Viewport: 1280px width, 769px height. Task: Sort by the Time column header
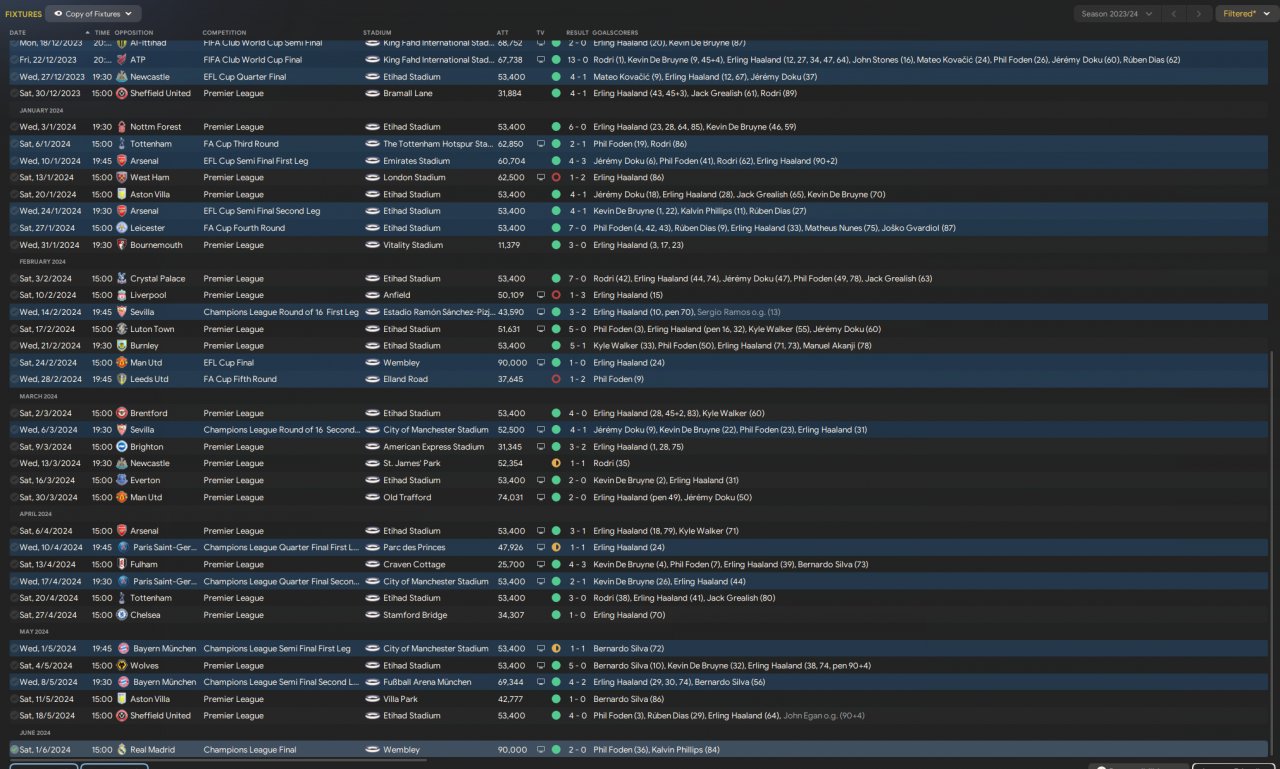pos(102,33)
